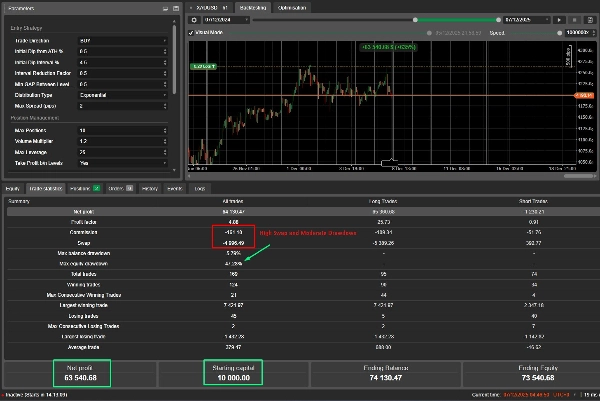Click the Min GAP Between Level stepper
Image resolution: width=600 pixels, height=401 pixels.
[165, 84]
